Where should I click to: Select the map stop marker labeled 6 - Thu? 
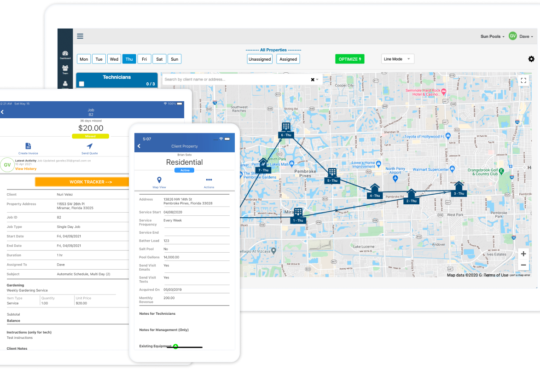click(286, 131)
